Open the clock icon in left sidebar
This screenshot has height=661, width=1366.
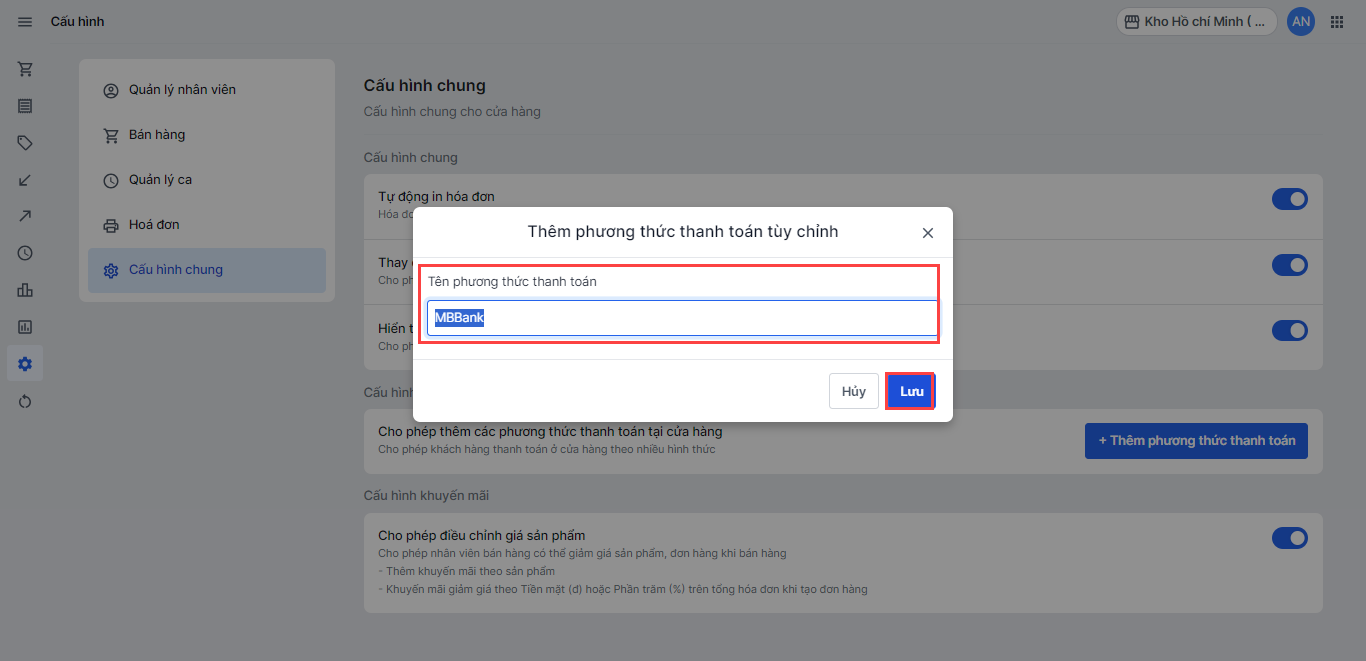tap(25, 253)
